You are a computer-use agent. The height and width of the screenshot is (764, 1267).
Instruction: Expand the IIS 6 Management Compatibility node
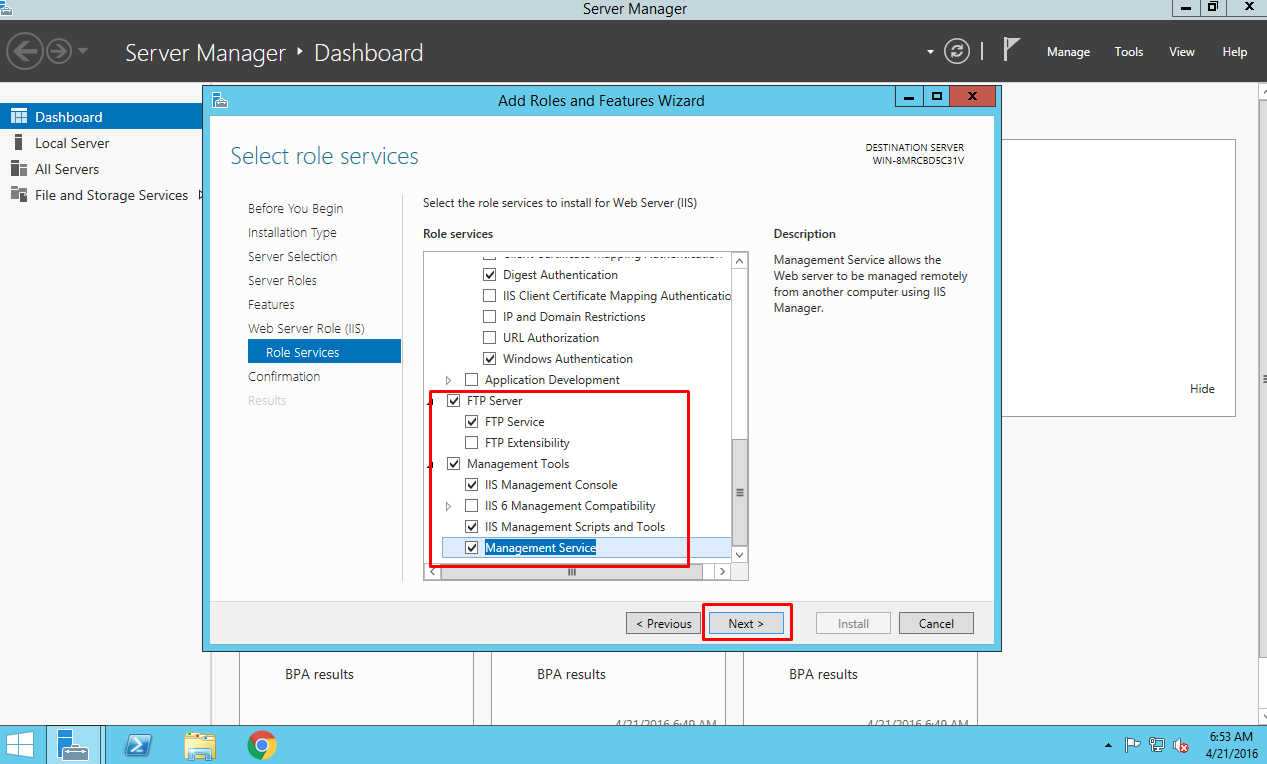[x=448, y=506]
